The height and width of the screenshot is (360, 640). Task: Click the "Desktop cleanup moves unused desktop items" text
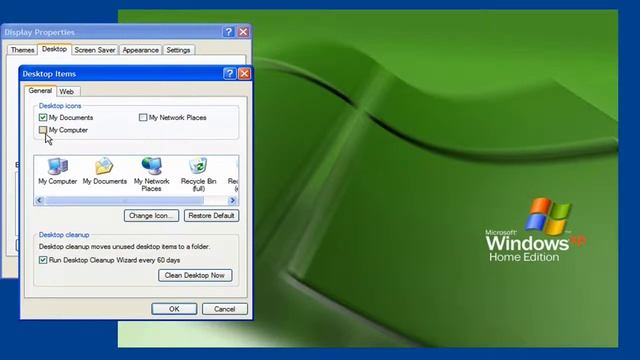click(x=124, y=247)
